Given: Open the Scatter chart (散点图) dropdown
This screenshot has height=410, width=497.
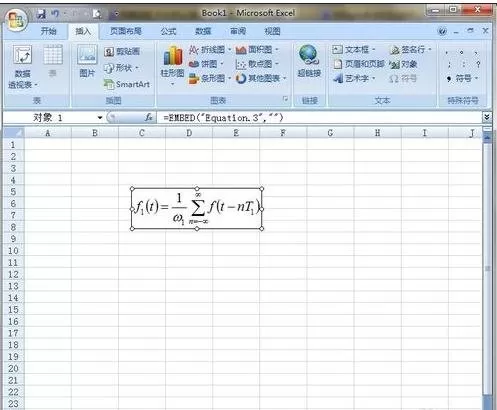Looking at the screenshot, I should [257, 64].
